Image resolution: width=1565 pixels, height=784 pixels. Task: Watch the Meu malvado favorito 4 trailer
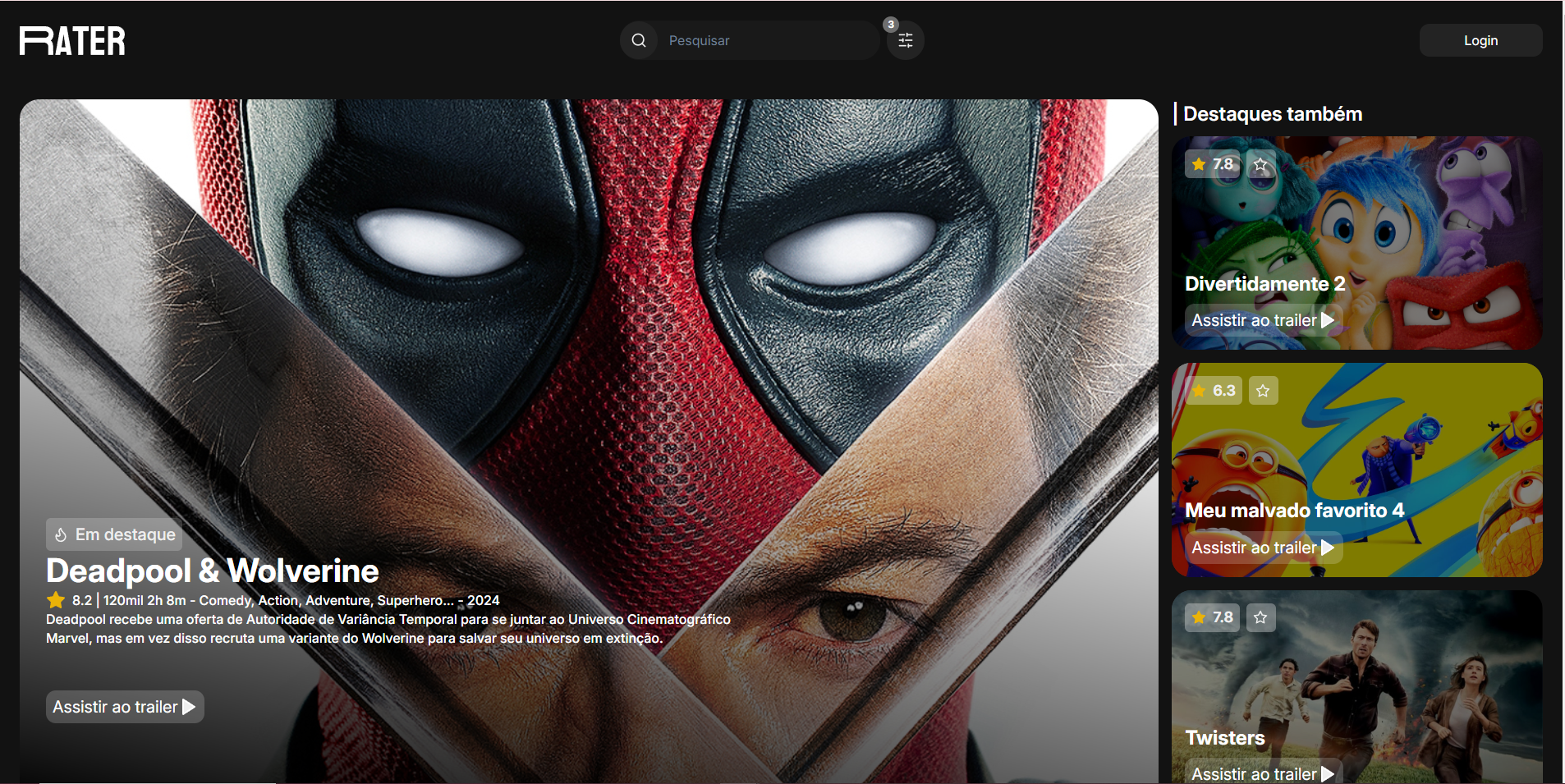[x=1263, y=548]
